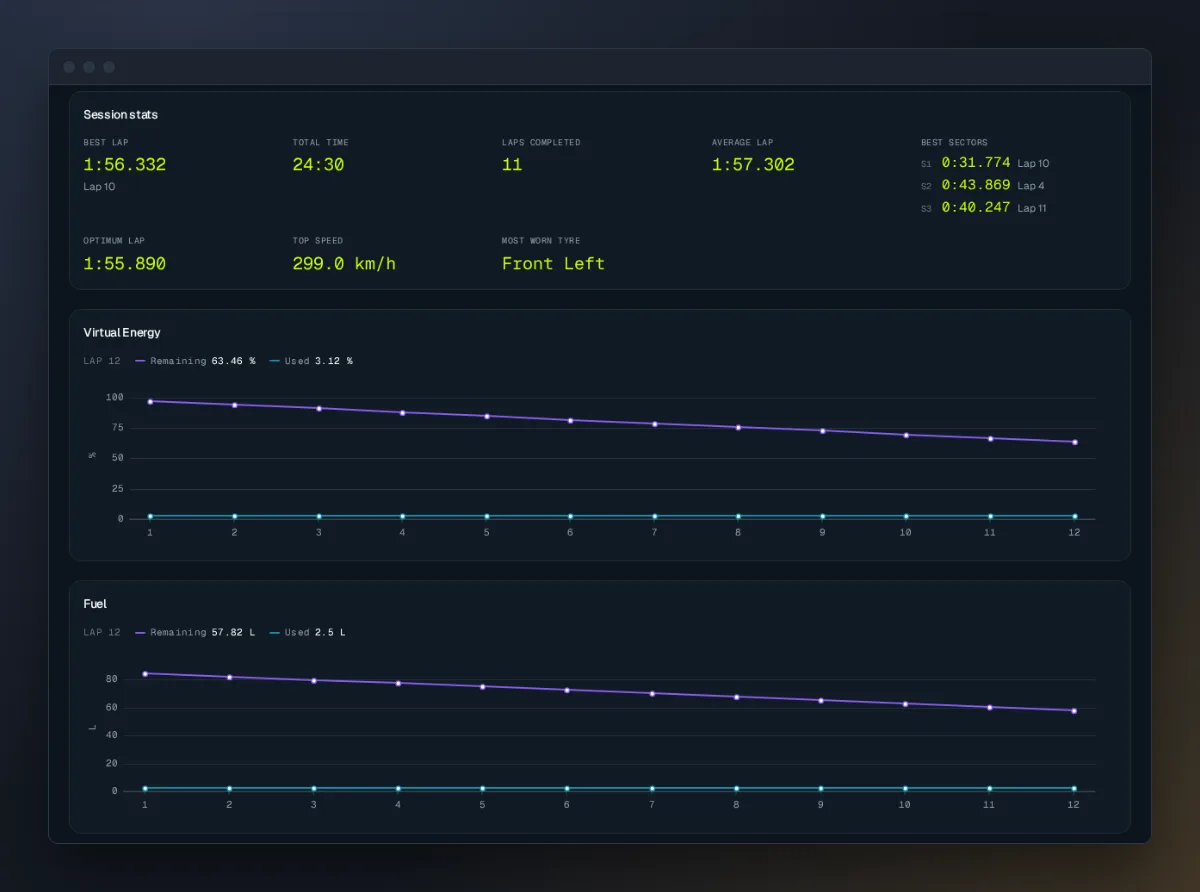Select Fuel remaining point at lap 7

pos(652,693)
